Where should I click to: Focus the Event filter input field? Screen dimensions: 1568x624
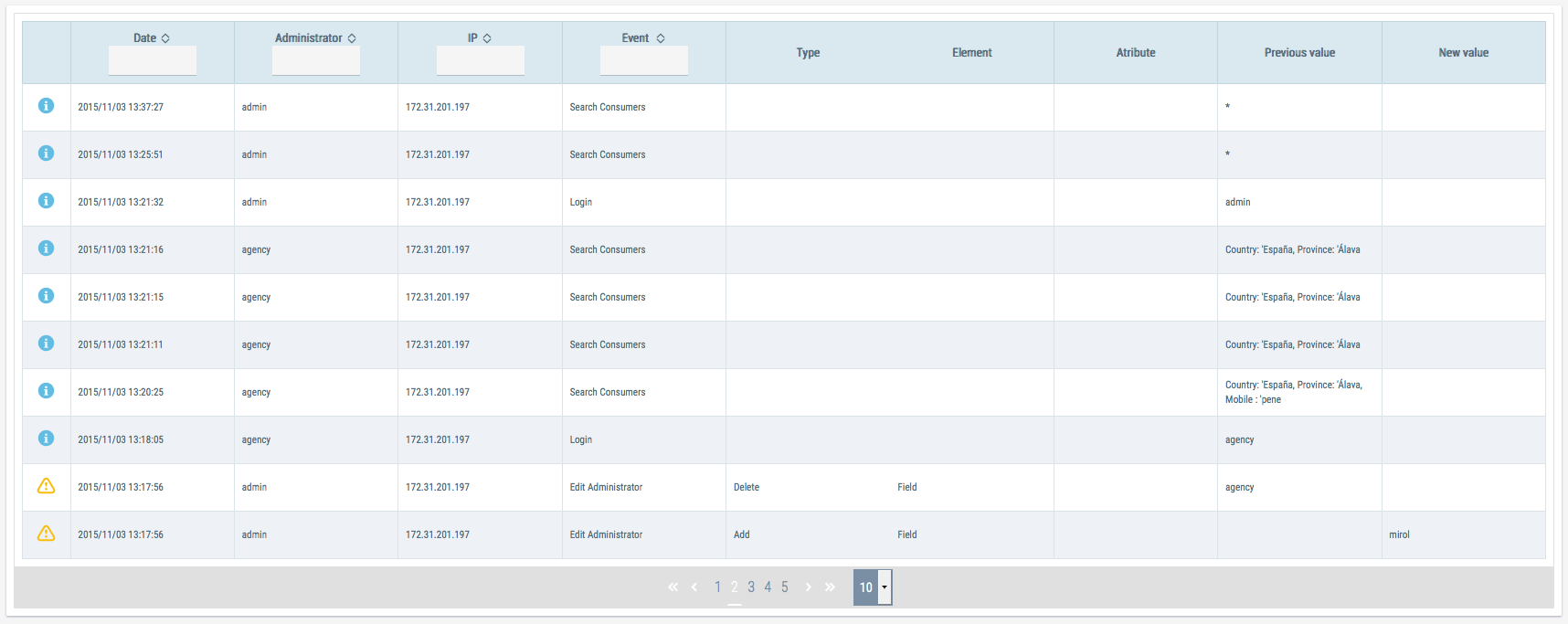tap(644, 61)
